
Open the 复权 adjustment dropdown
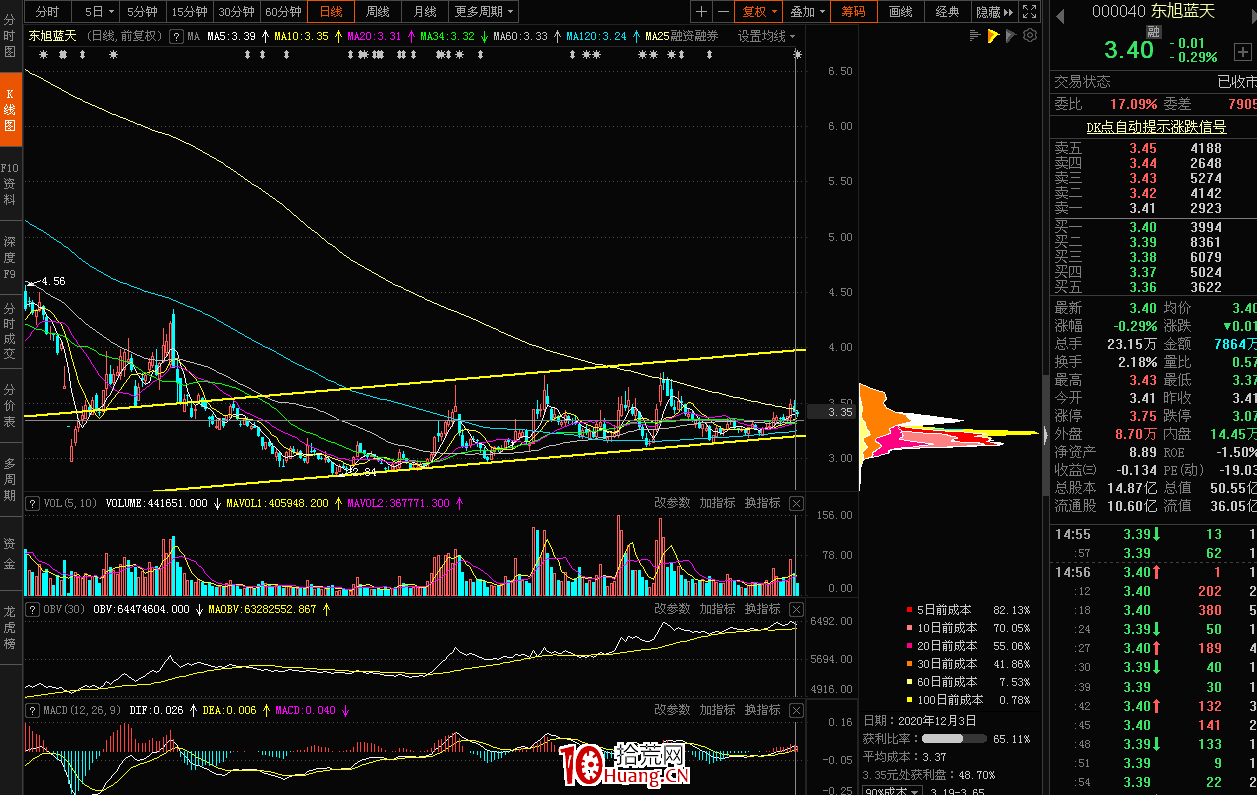coord(758,12)
